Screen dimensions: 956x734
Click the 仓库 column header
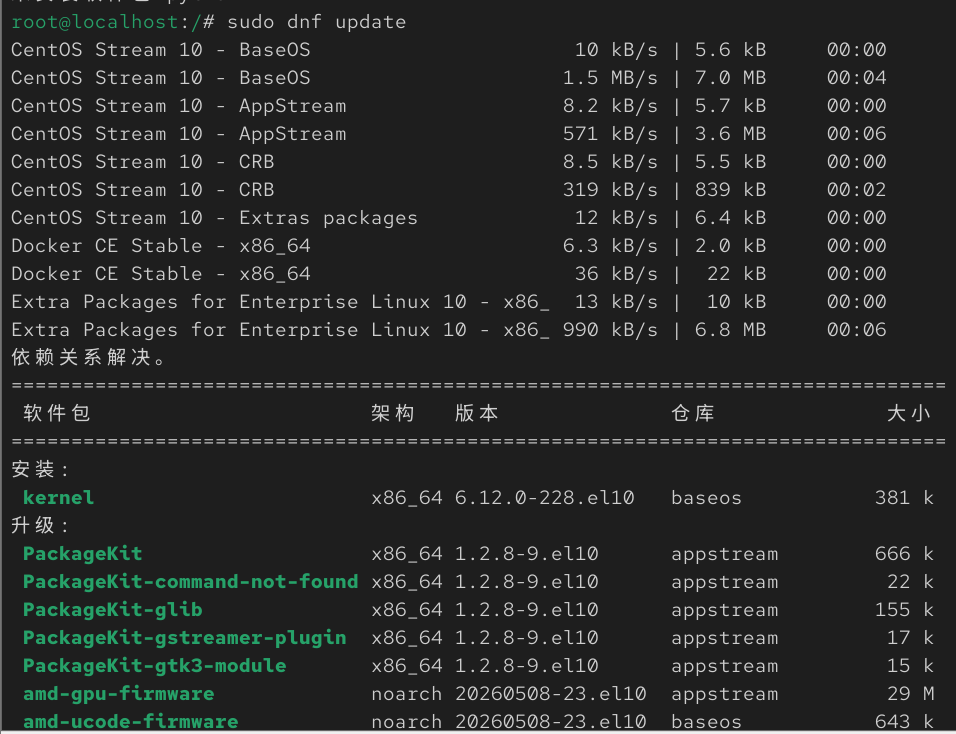[x=693, y=413]
